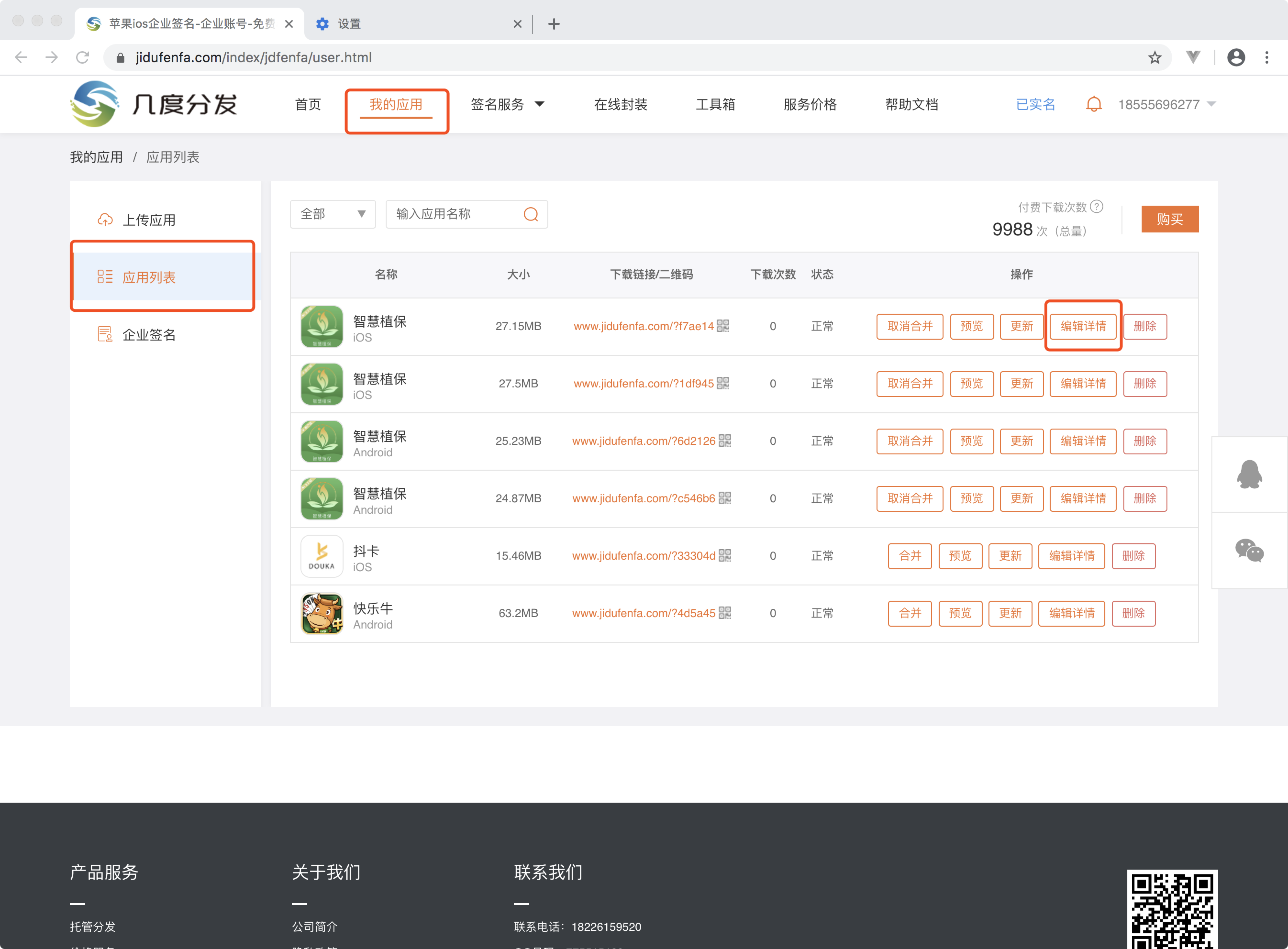Screen dimensions: 1288x949
Task: Click 取消合并 for 27.5MB 智慧植保
Action: [x=910, y=384]
